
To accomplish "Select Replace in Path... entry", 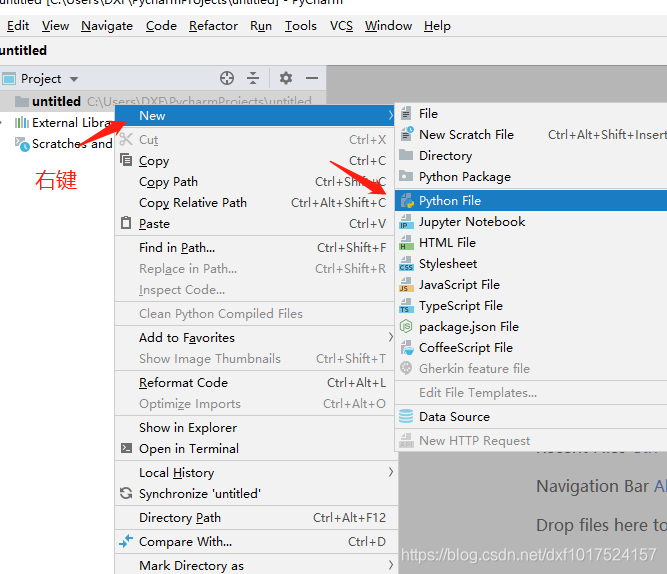I will (x=254, y=268).
